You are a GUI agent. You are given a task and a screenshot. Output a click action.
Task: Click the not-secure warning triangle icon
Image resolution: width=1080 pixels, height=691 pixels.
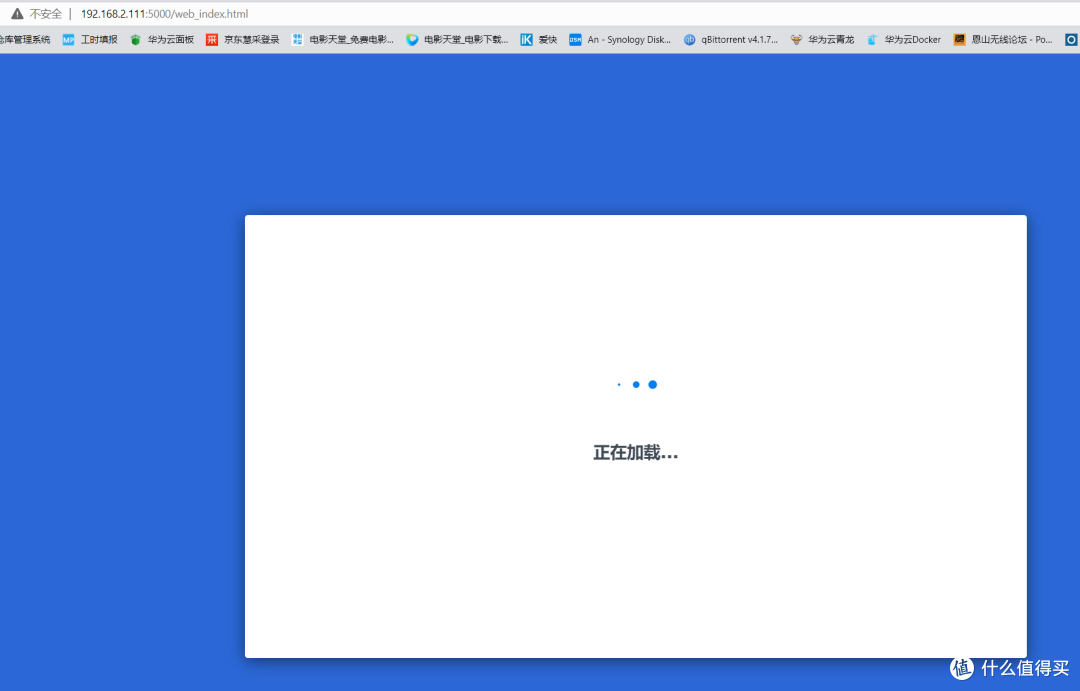(17, 14)
